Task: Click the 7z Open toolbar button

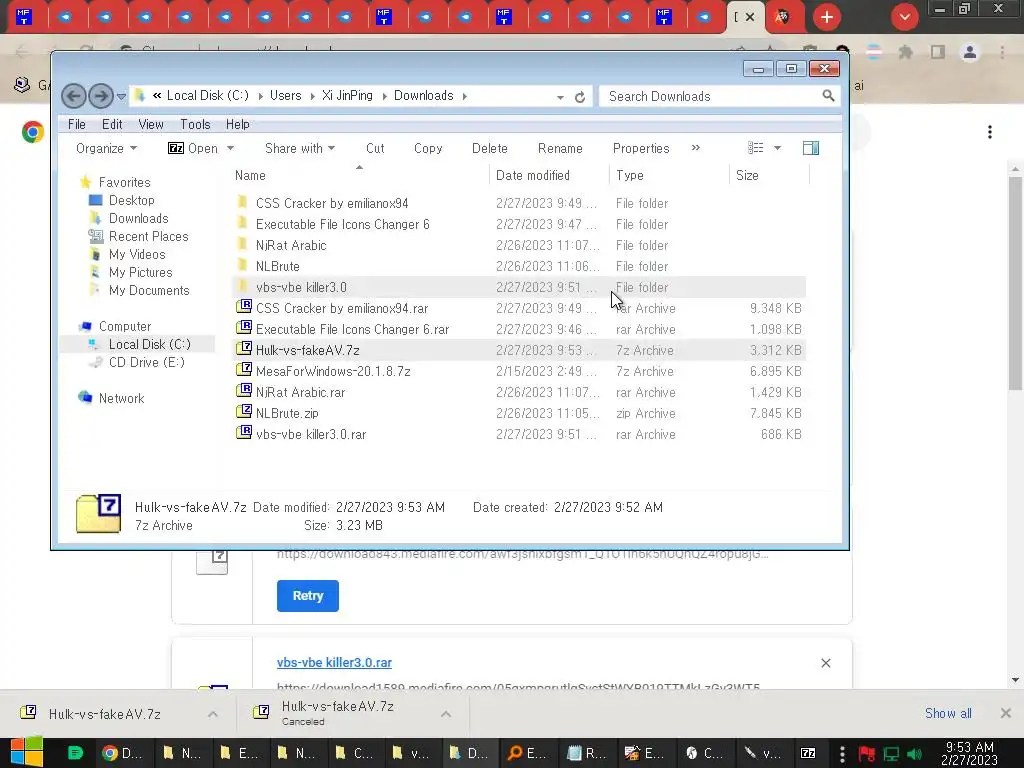Action: 193,148
